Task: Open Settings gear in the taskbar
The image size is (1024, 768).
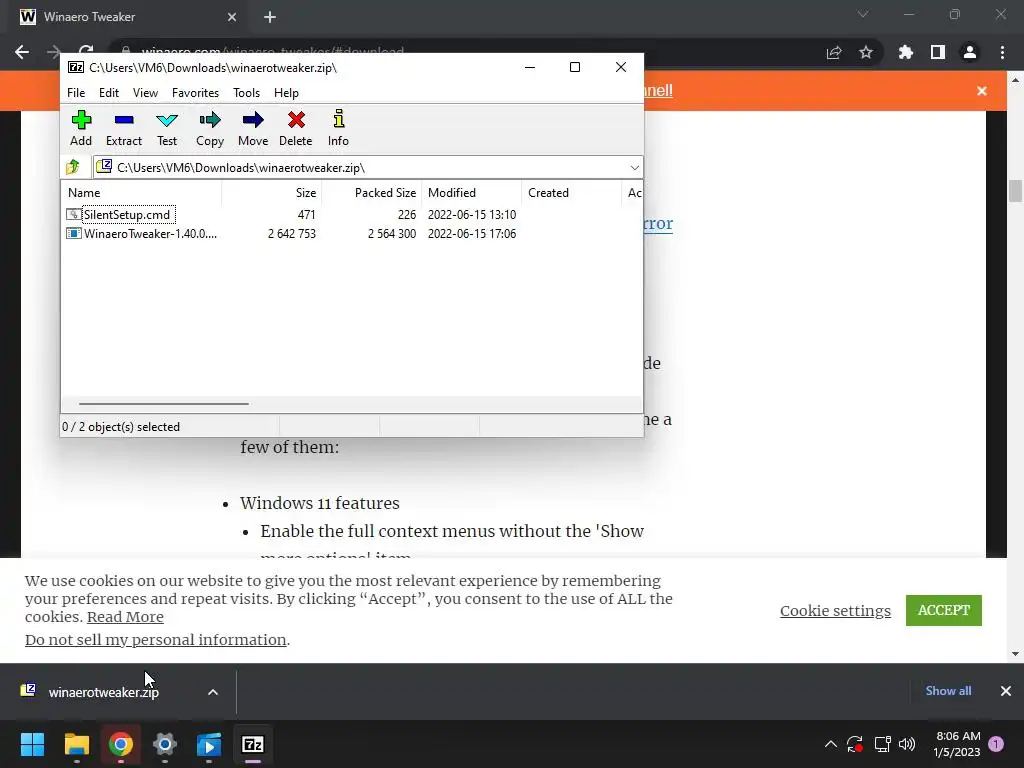Action: click(x=165, y=744)
